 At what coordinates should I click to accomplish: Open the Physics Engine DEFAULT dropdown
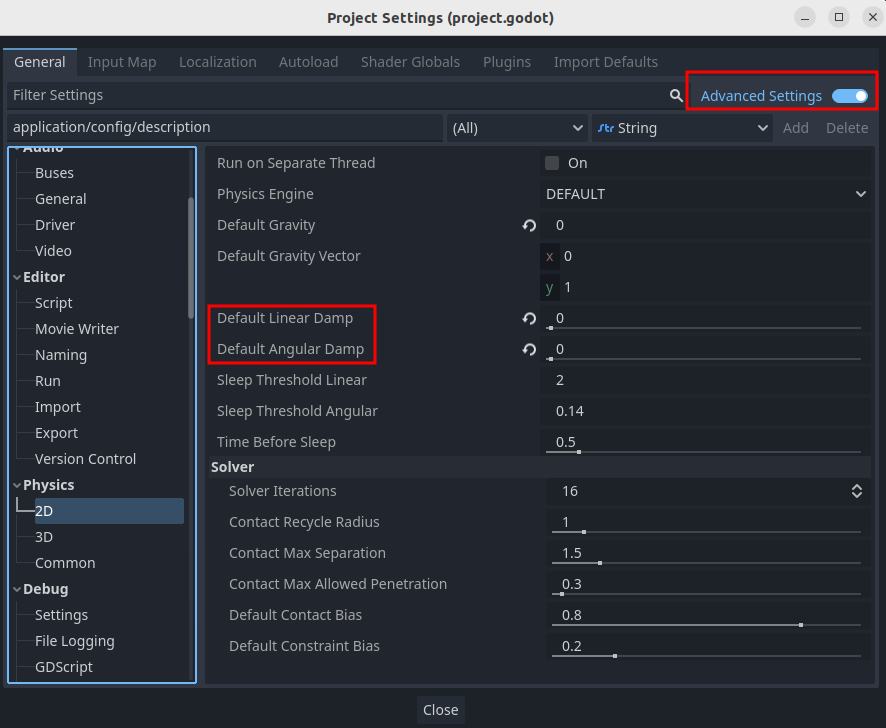[705, 194]
